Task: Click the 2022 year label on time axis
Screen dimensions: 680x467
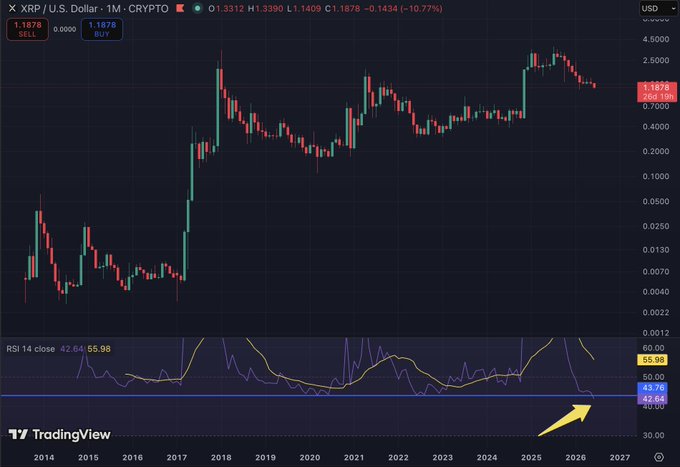Action: click(398, 457)
